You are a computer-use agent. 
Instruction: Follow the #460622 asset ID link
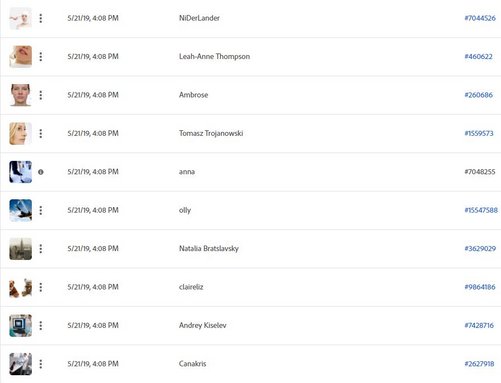pyautogui.click(x=478, y=57)
